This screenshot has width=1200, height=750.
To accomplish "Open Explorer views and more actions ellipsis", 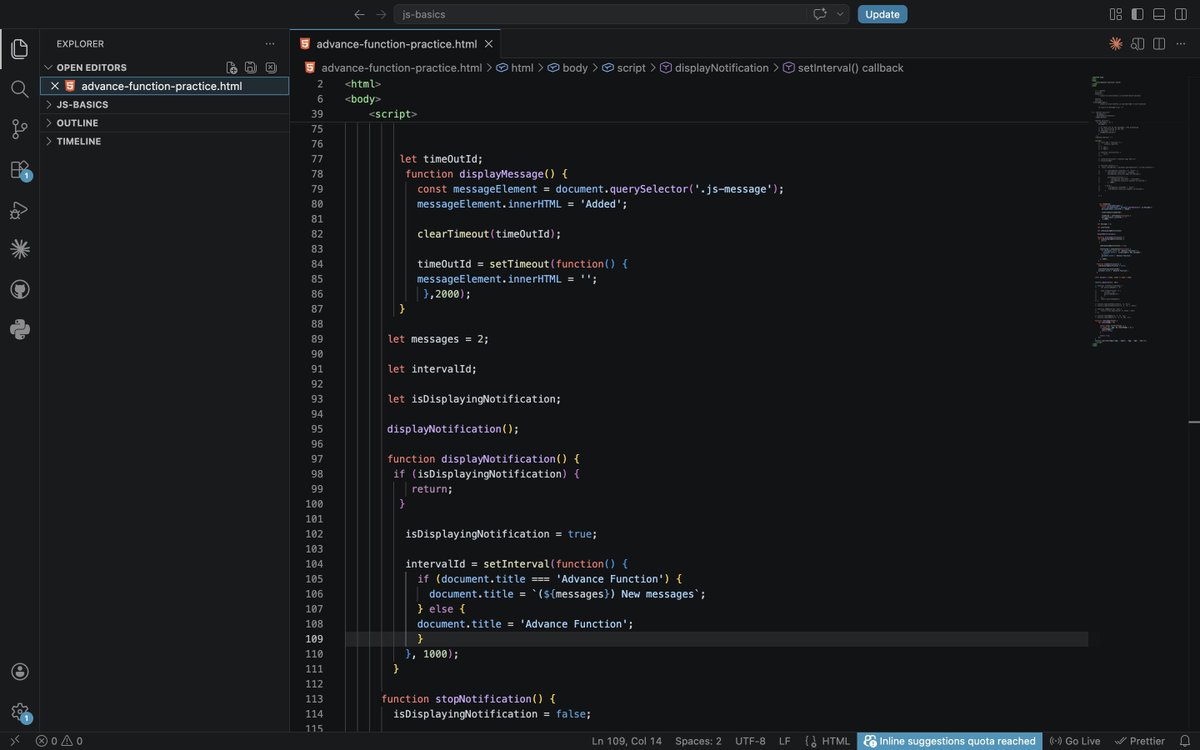I will 270,44.
